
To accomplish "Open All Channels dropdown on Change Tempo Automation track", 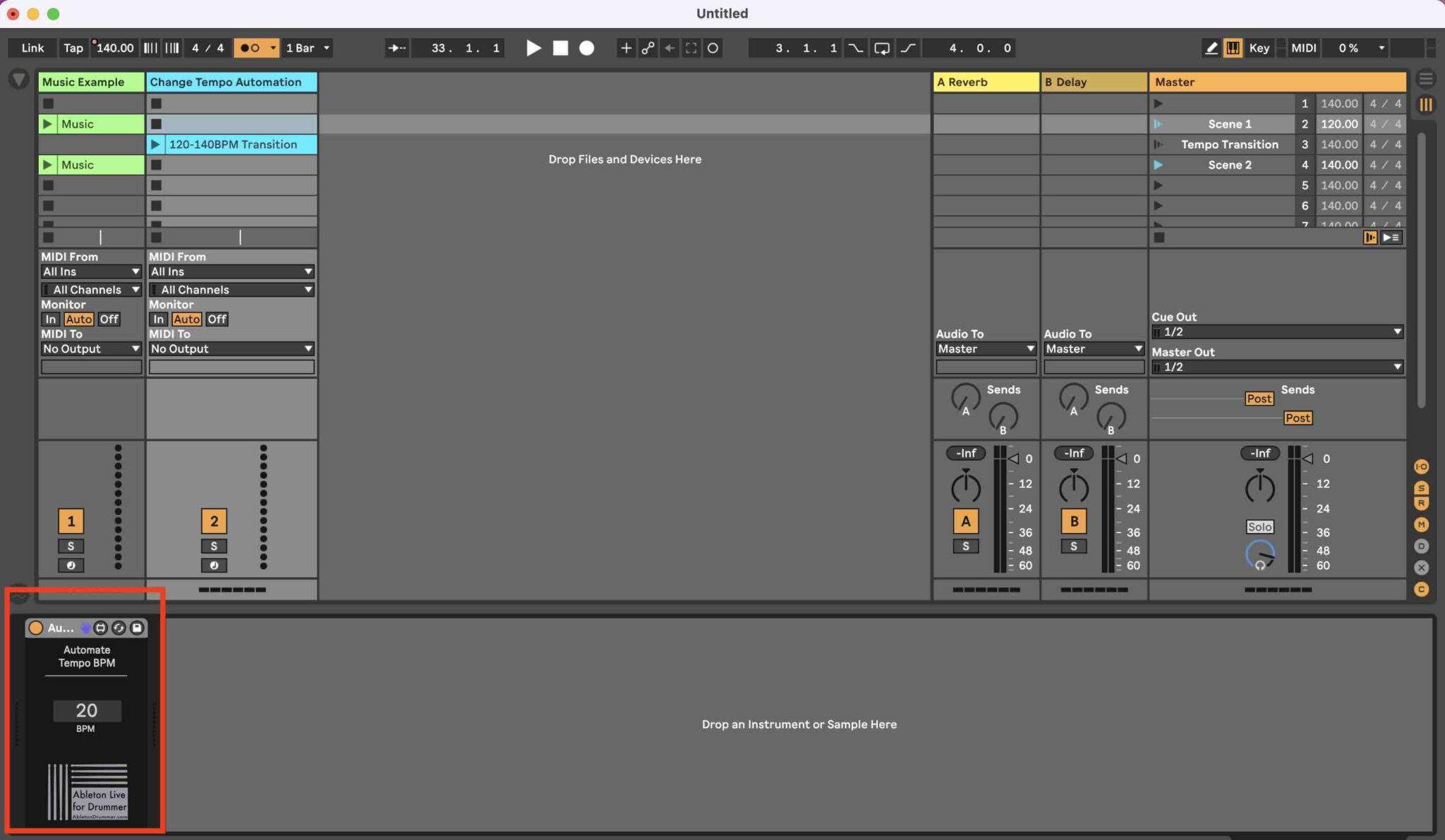I will click(231, 290).
